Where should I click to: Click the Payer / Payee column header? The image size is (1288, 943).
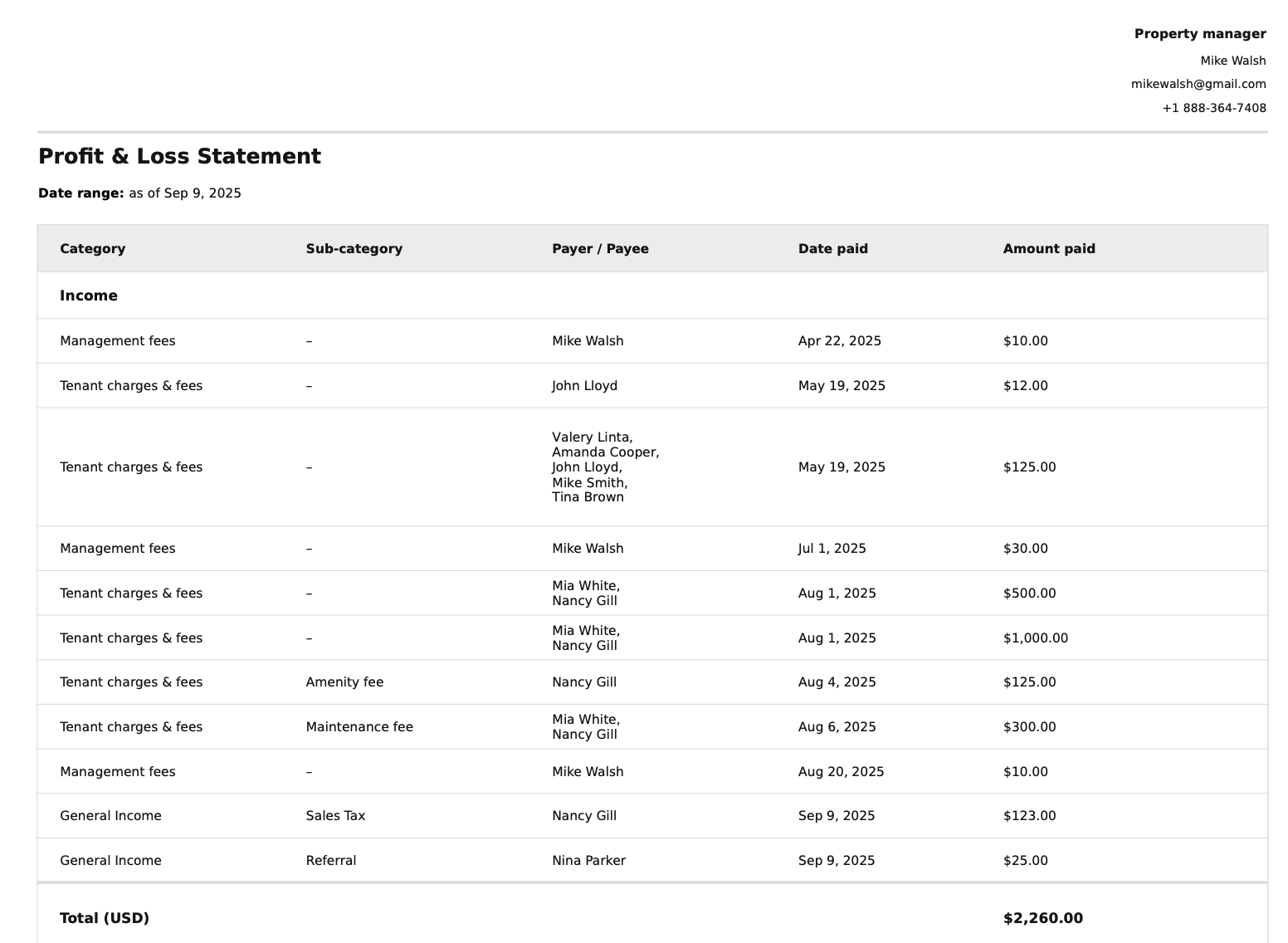click(x=600, y=249)
